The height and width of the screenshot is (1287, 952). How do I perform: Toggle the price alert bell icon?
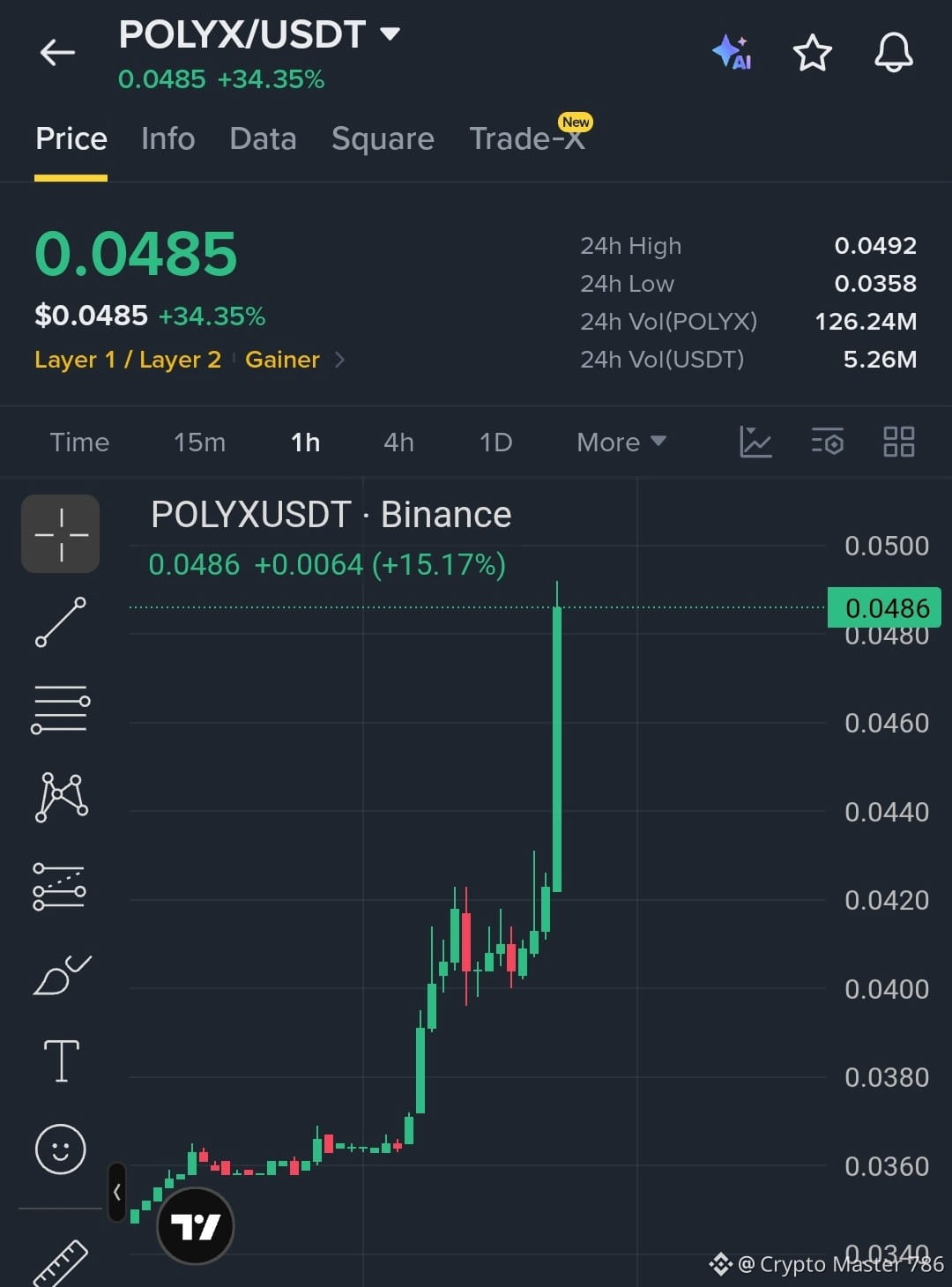(x=894, y=53)
